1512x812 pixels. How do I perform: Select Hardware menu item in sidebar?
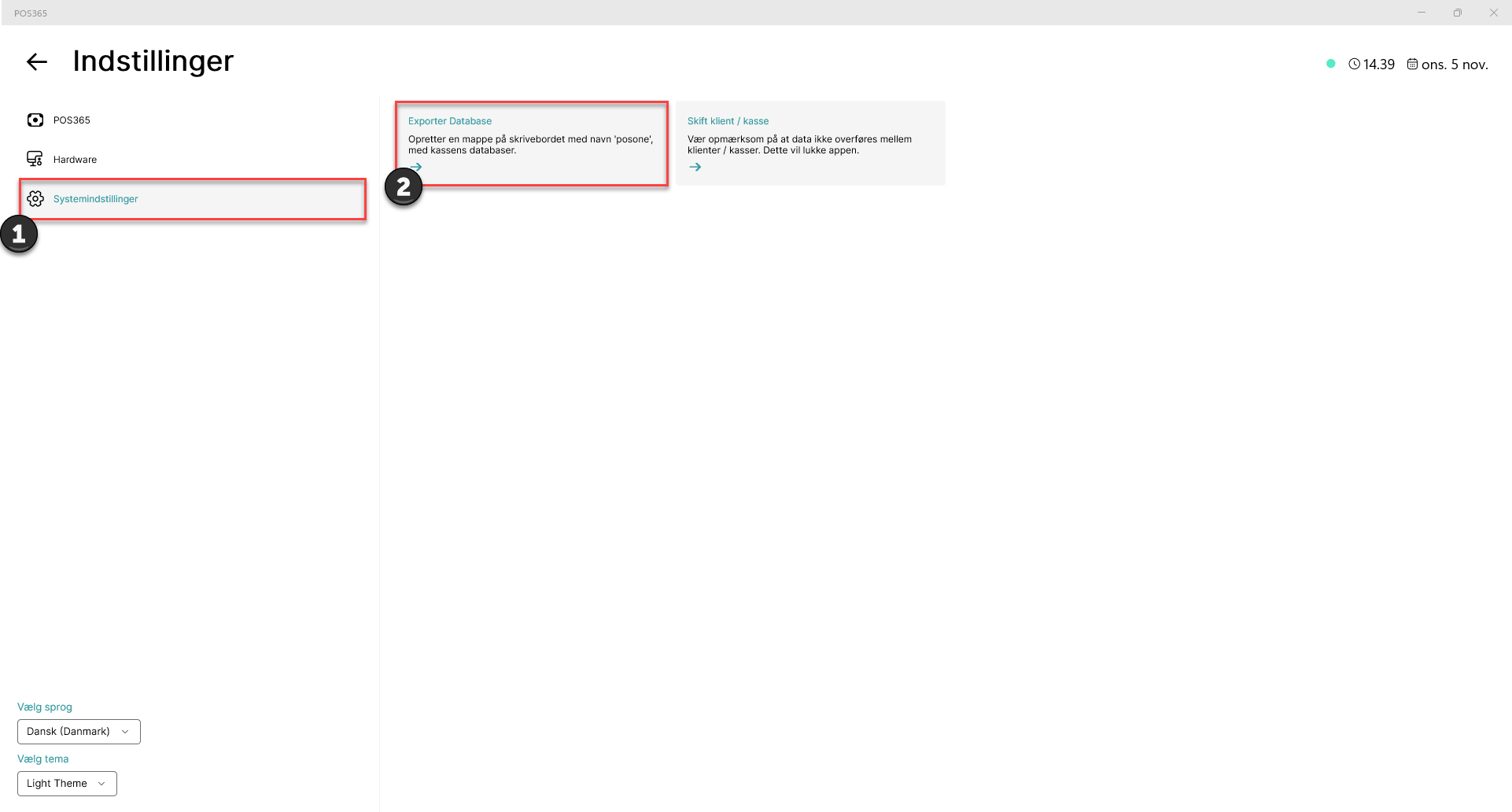[x=193, y=159]
